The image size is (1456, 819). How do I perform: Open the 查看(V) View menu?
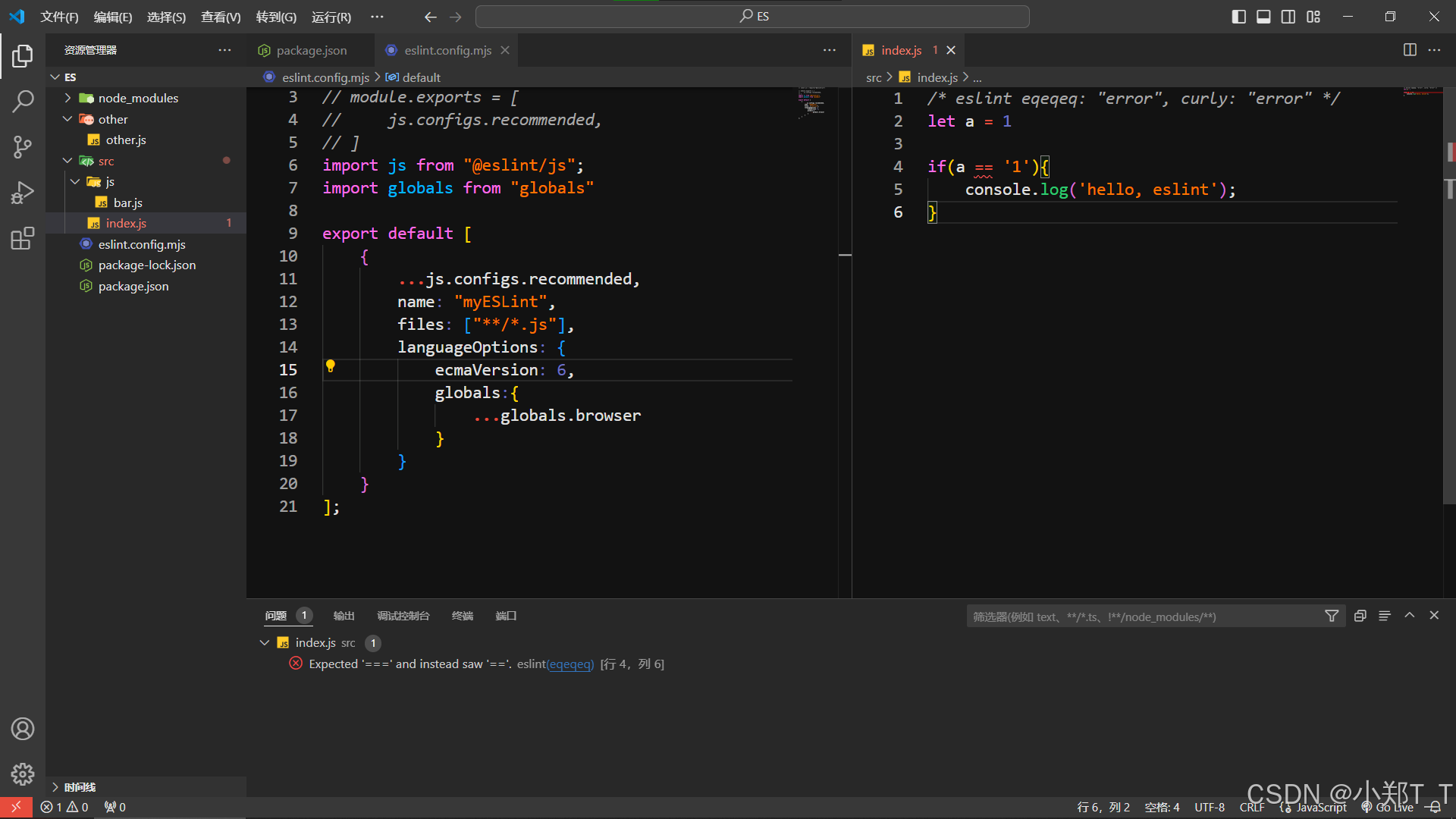point(220,17)
